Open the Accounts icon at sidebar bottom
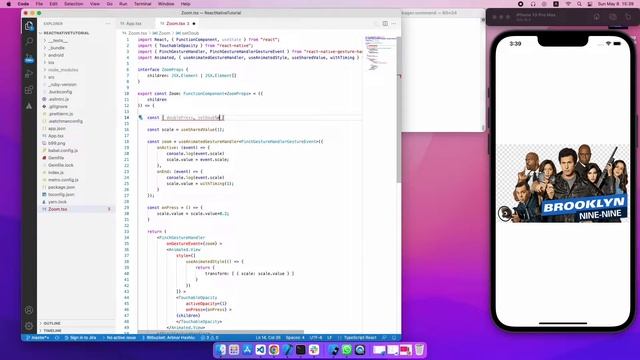Screen dimensions: 640x360 pyautogui.click(x=29, y=310)
